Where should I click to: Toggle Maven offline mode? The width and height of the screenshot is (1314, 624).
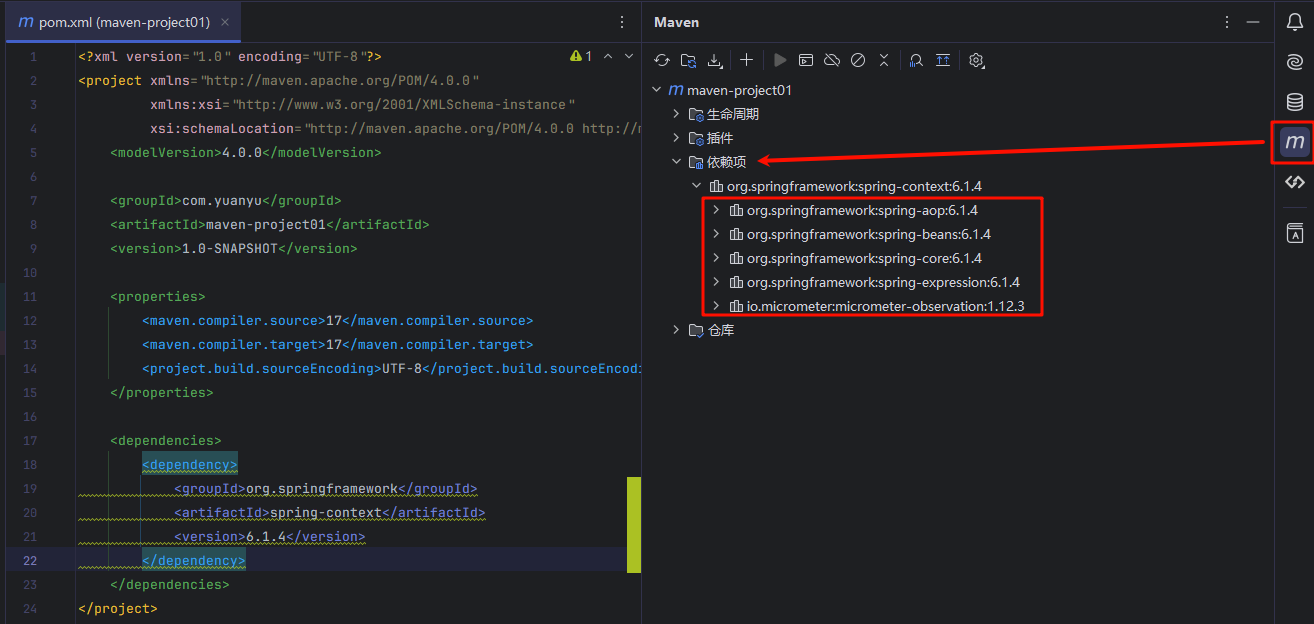point(831,61)
